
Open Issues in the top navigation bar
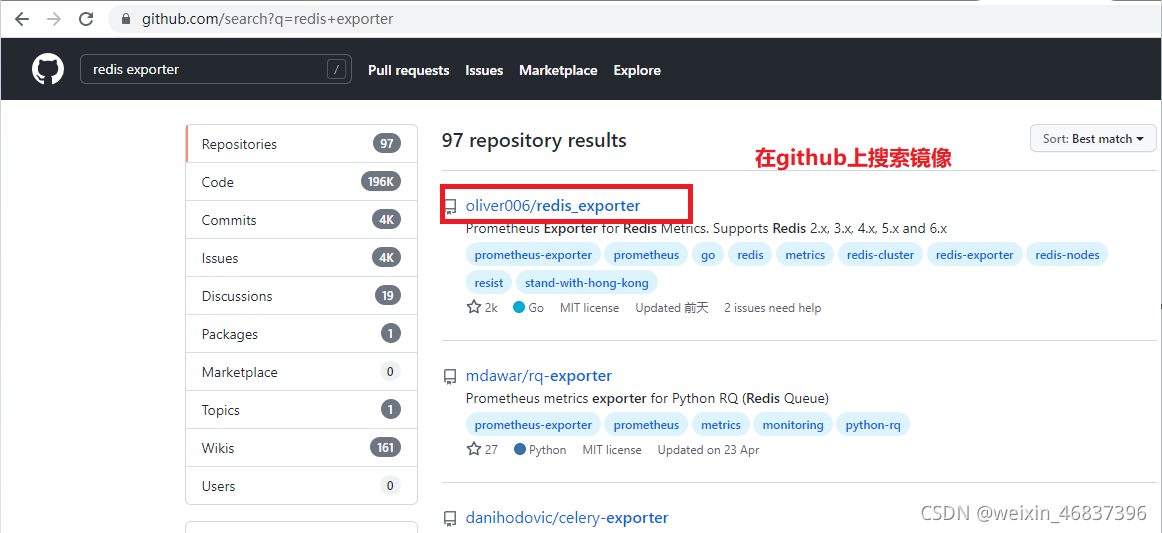click(x=484, y=70)
